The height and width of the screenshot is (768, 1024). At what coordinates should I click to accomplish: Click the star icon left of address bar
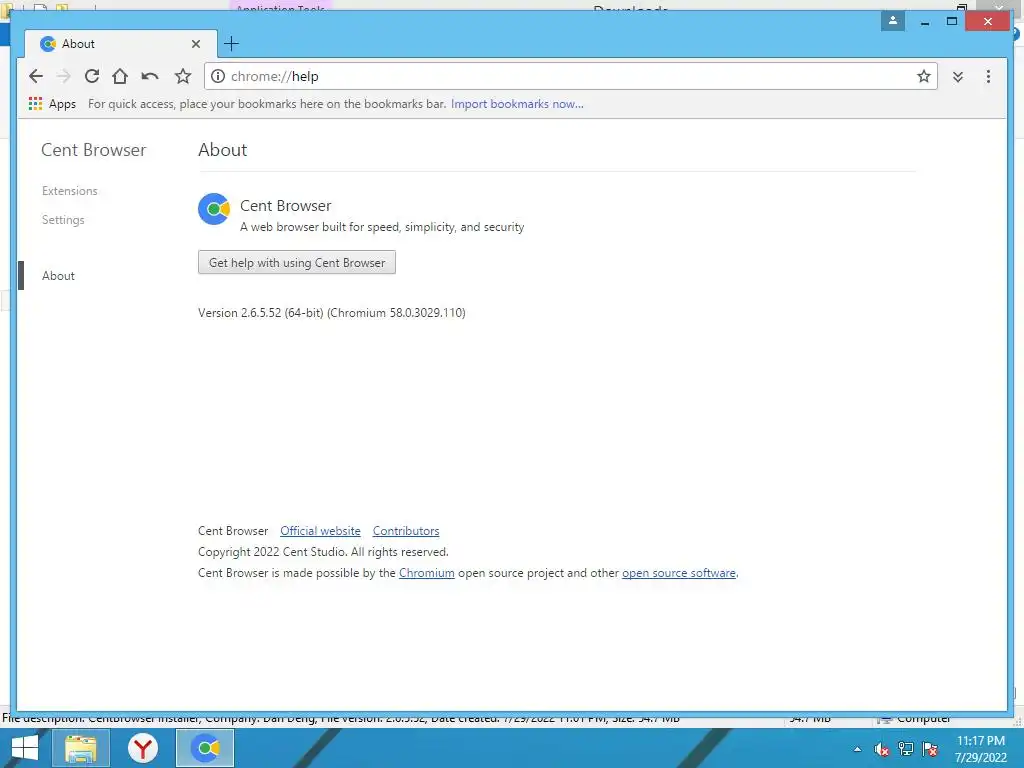[x=183, y=76]
